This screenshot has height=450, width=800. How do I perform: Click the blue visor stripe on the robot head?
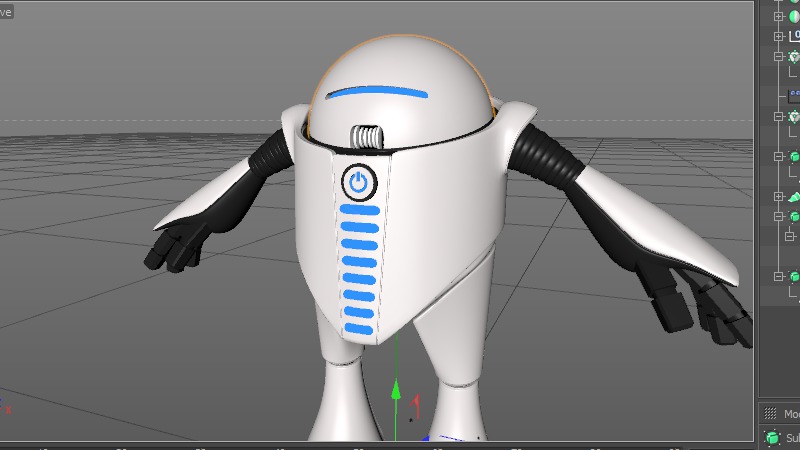[x=378, y=94]
